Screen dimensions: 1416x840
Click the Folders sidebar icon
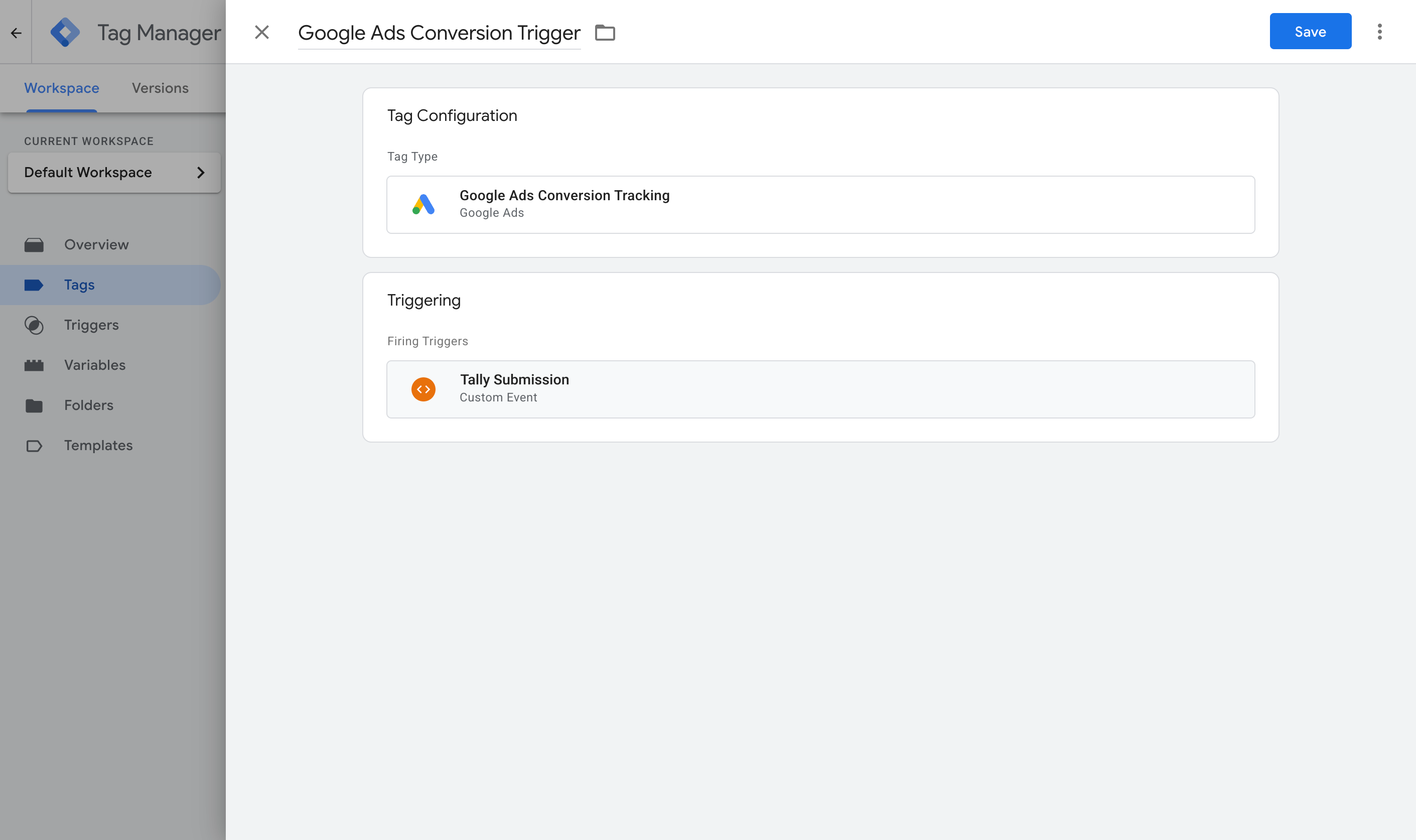pyautogui.click(x=34, y=406)
